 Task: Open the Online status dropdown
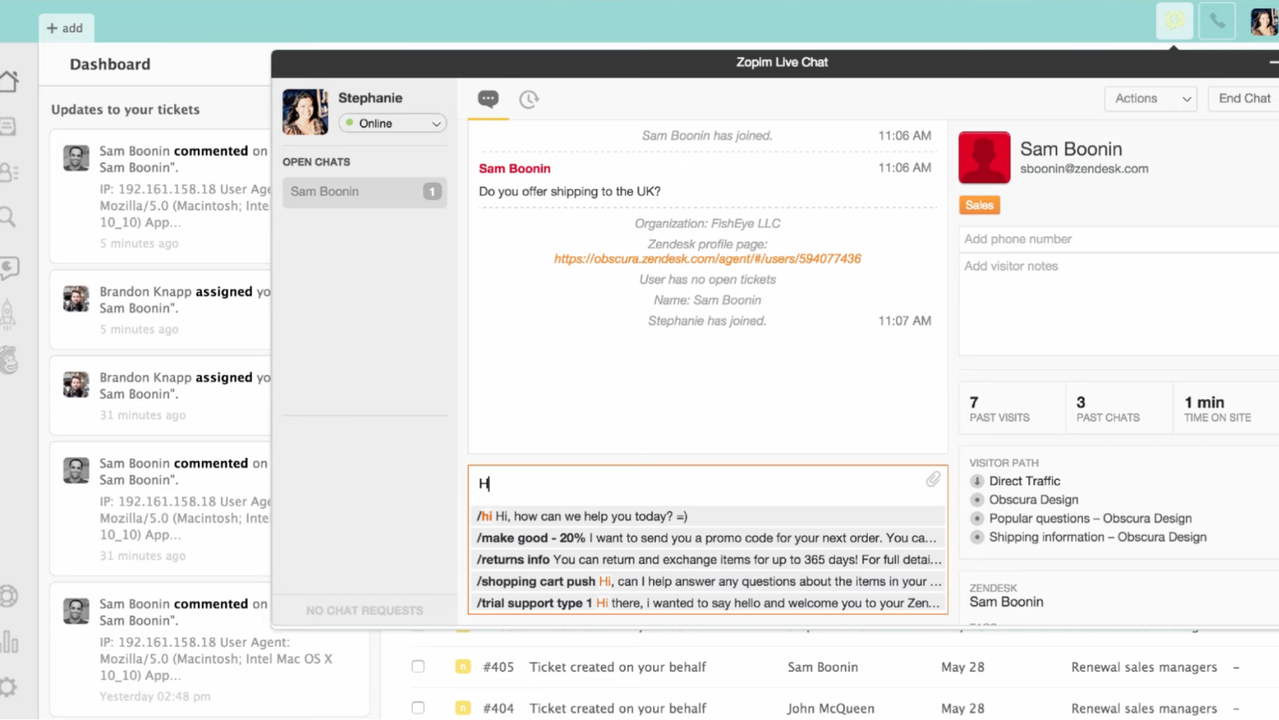[x=392, y=124]
